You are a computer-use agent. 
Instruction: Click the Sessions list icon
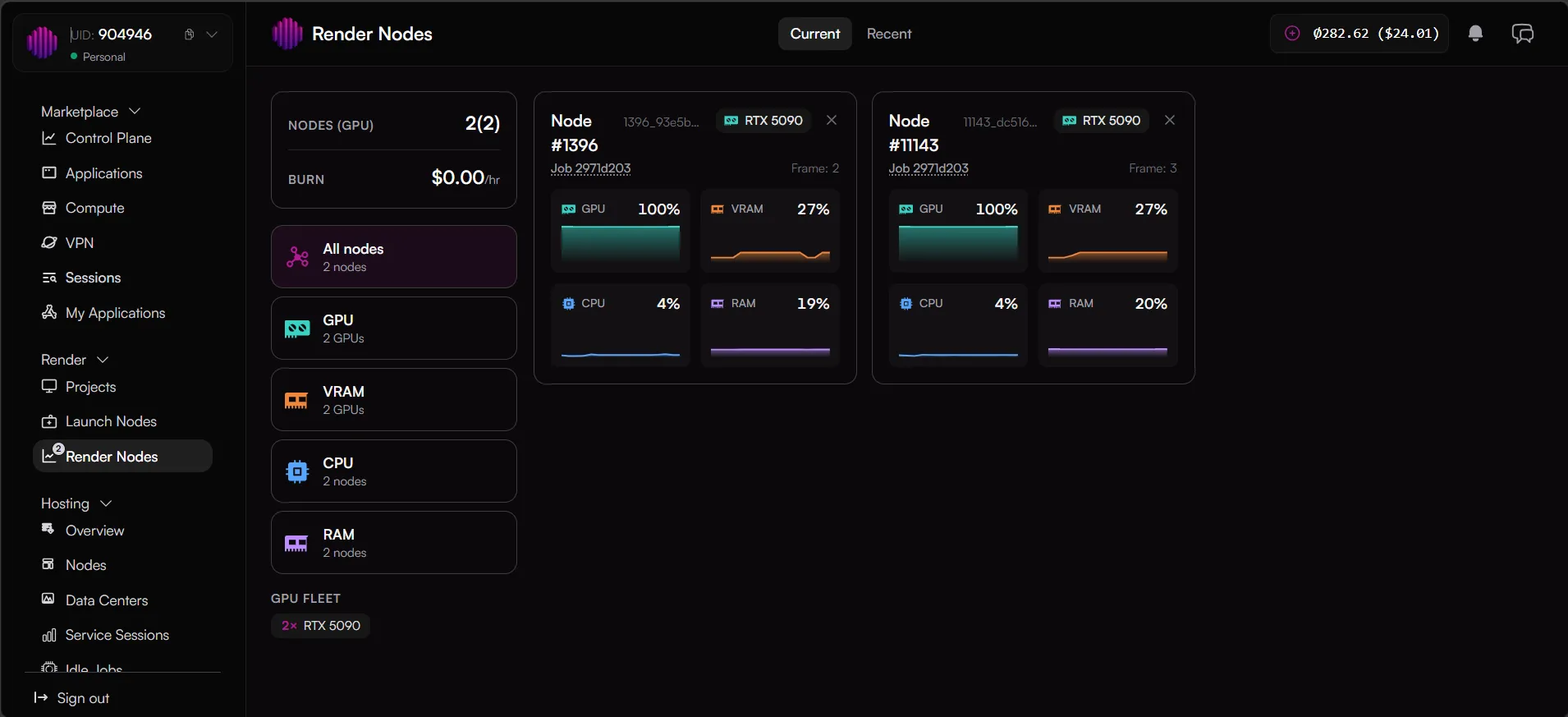coord(49,278)
